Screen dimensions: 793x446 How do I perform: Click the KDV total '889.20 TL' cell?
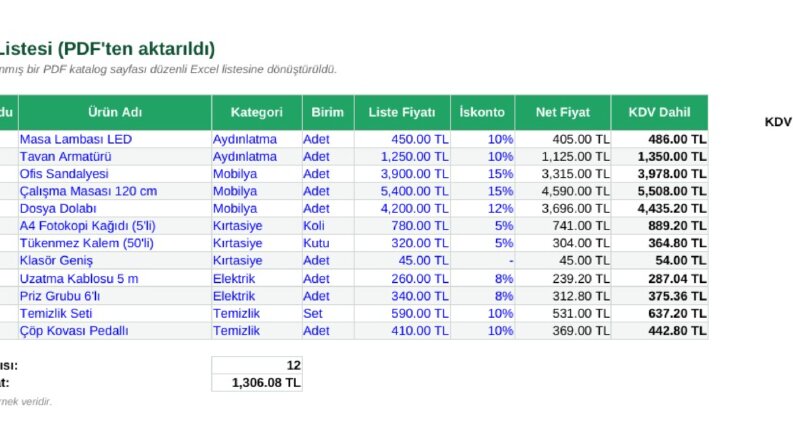click(659, 226)
